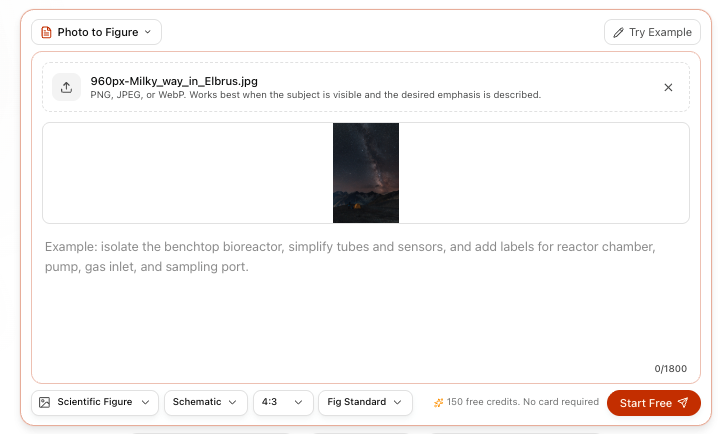Viewport: 723px width, 434px height.
Task: Open the Photo to Figure mode dropdown
Action: 96,32
